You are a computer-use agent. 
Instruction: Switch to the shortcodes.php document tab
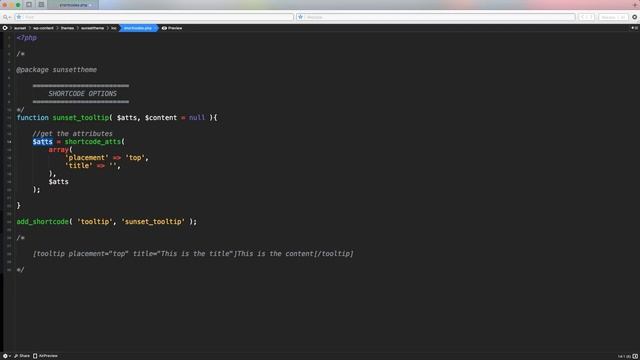coord(73,5)
